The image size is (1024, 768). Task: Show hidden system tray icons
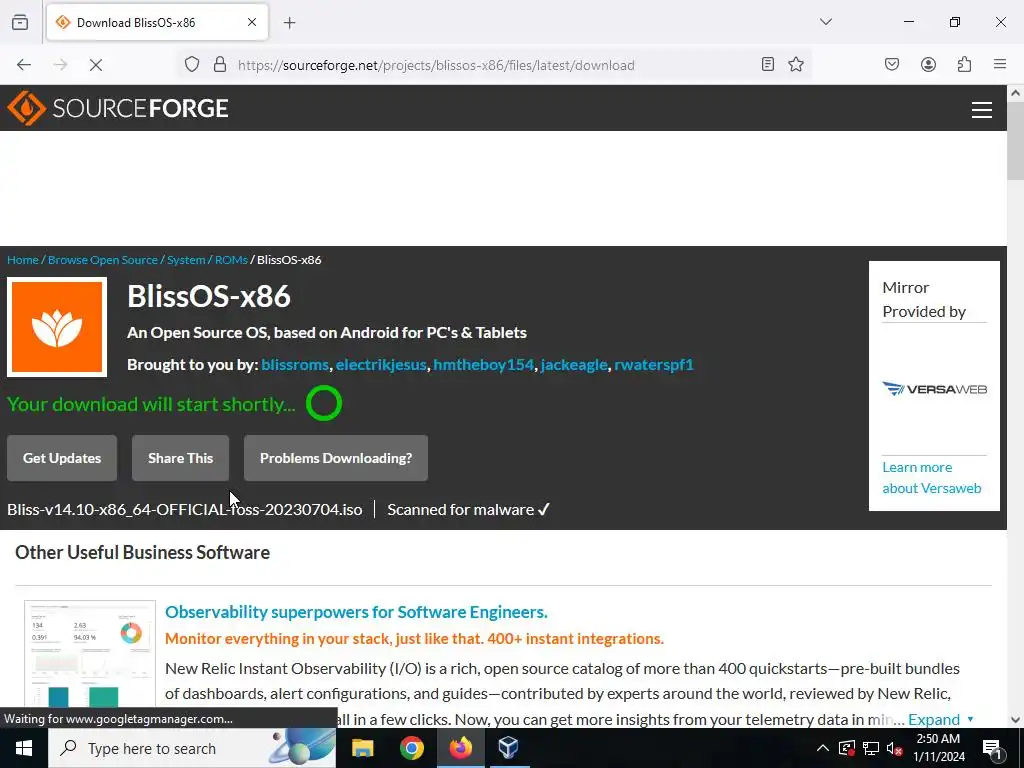pyautogui.click(x=823, y=748)
